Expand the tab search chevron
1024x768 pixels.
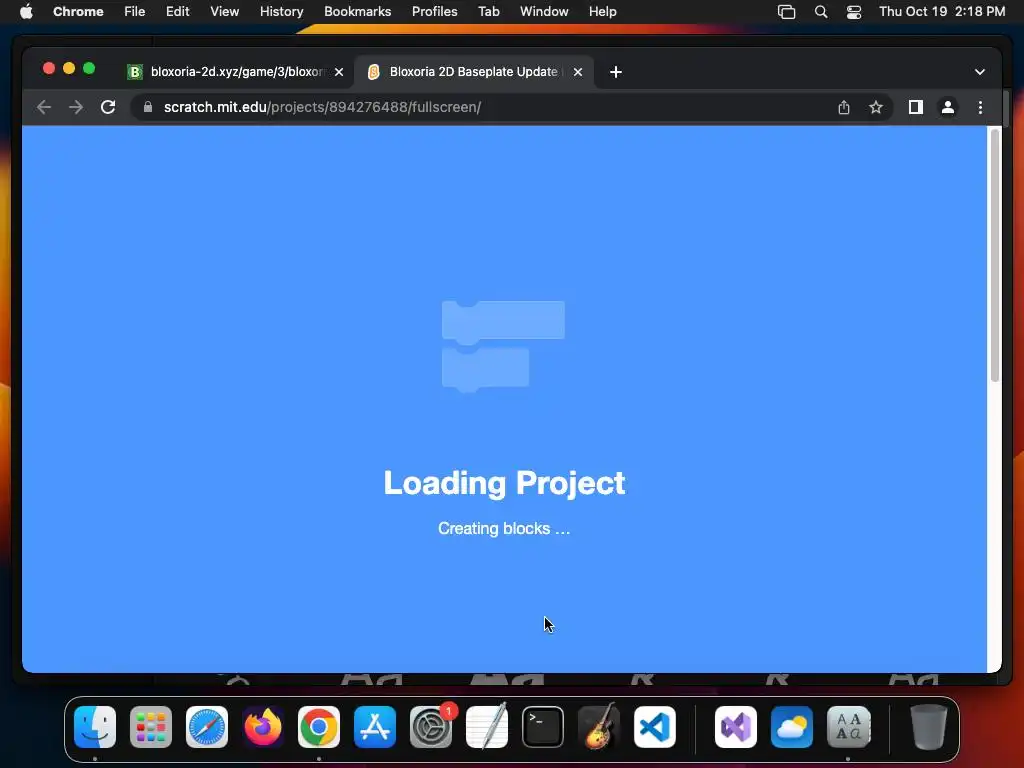coord(980,72)
